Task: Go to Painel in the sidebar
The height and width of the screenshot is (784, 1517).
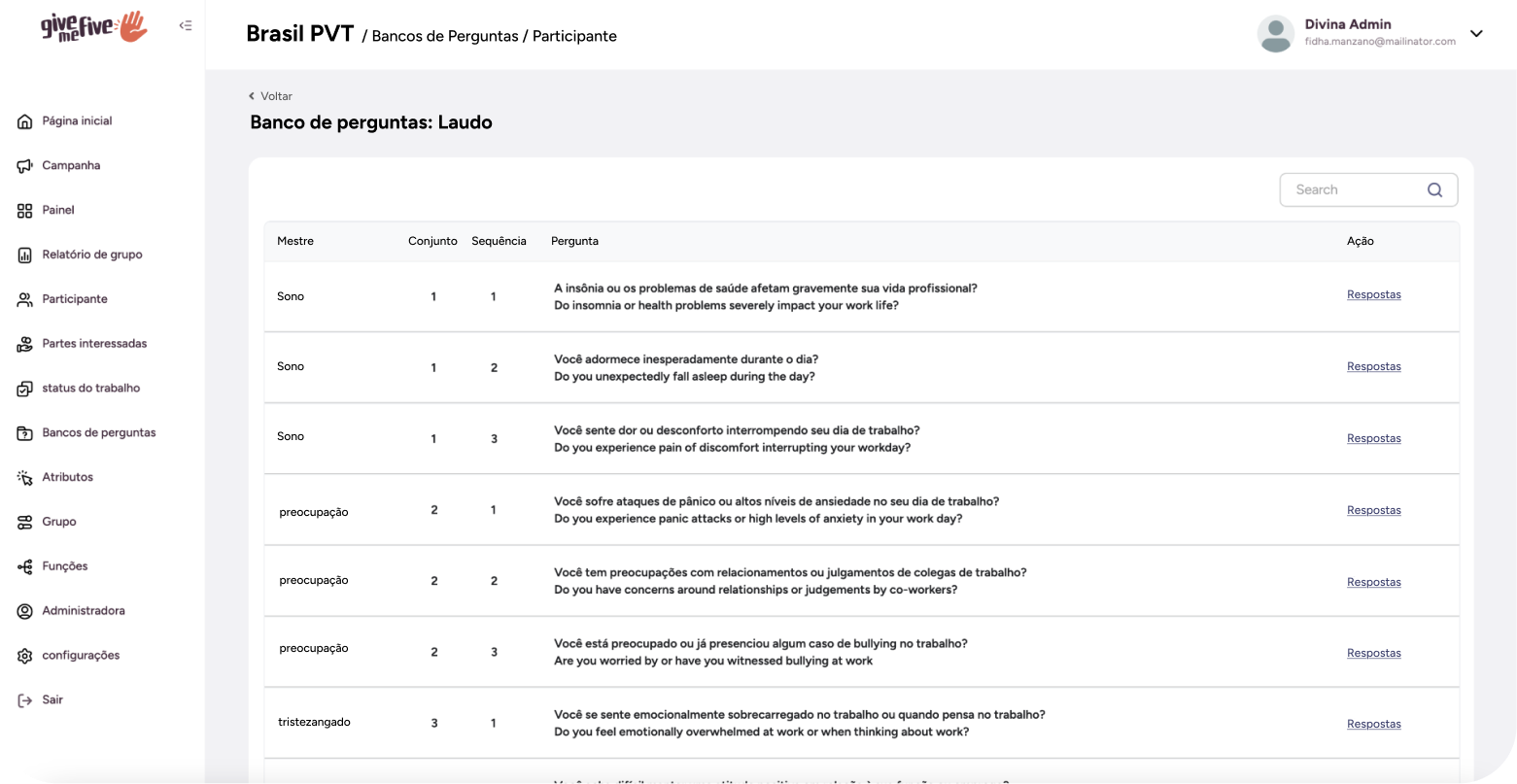Action: coord(58,210)
